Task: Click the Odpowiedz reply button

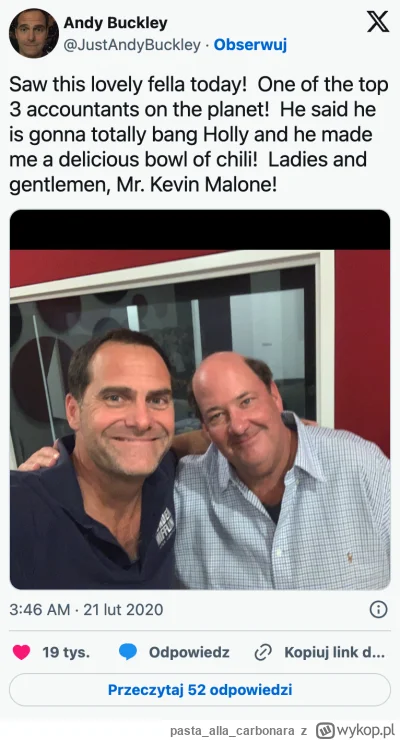Action: click(x=189, y=652)
